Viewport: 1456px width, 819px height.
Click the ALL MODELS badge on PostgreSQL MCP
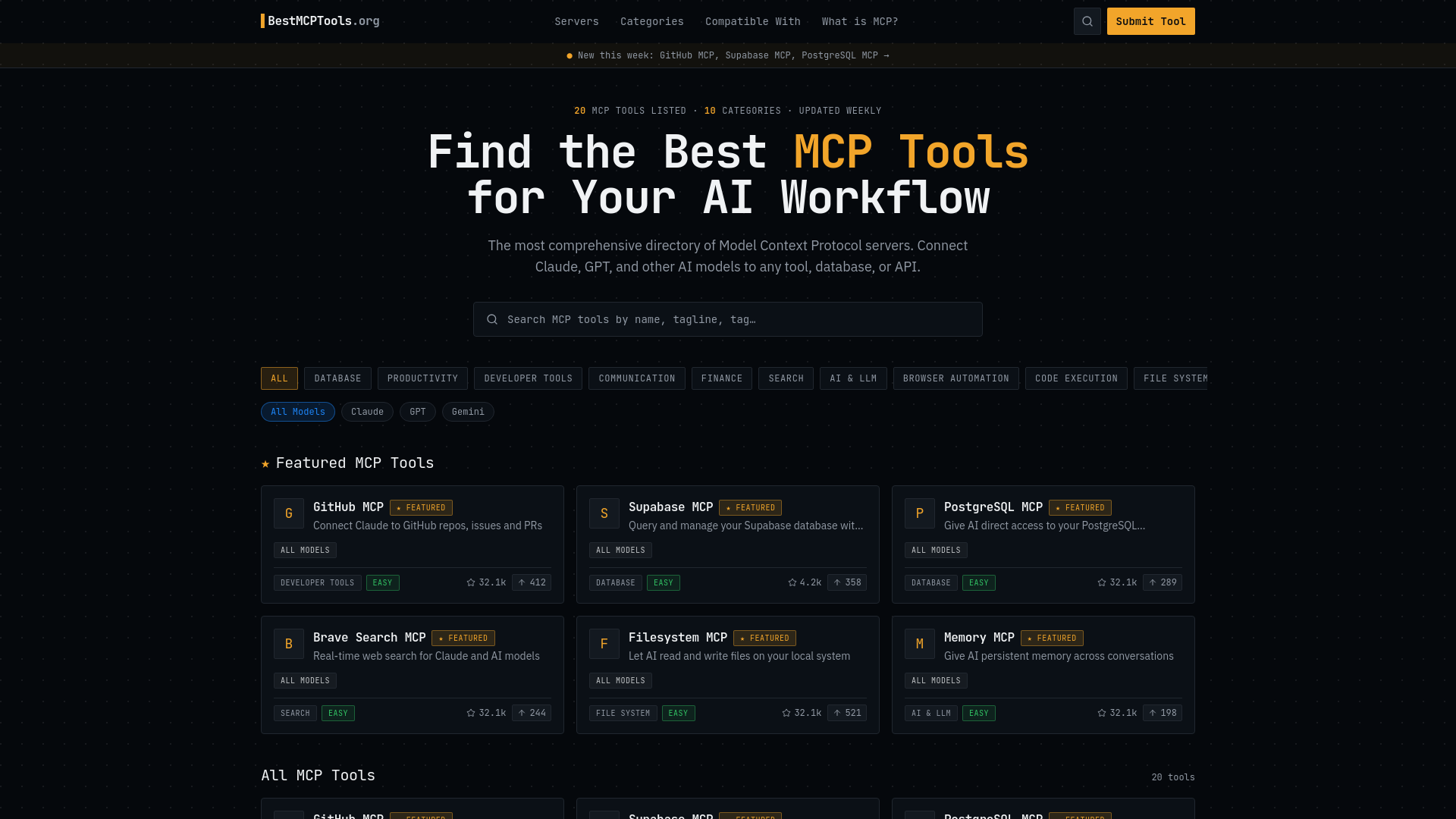(x=936, y=550)
